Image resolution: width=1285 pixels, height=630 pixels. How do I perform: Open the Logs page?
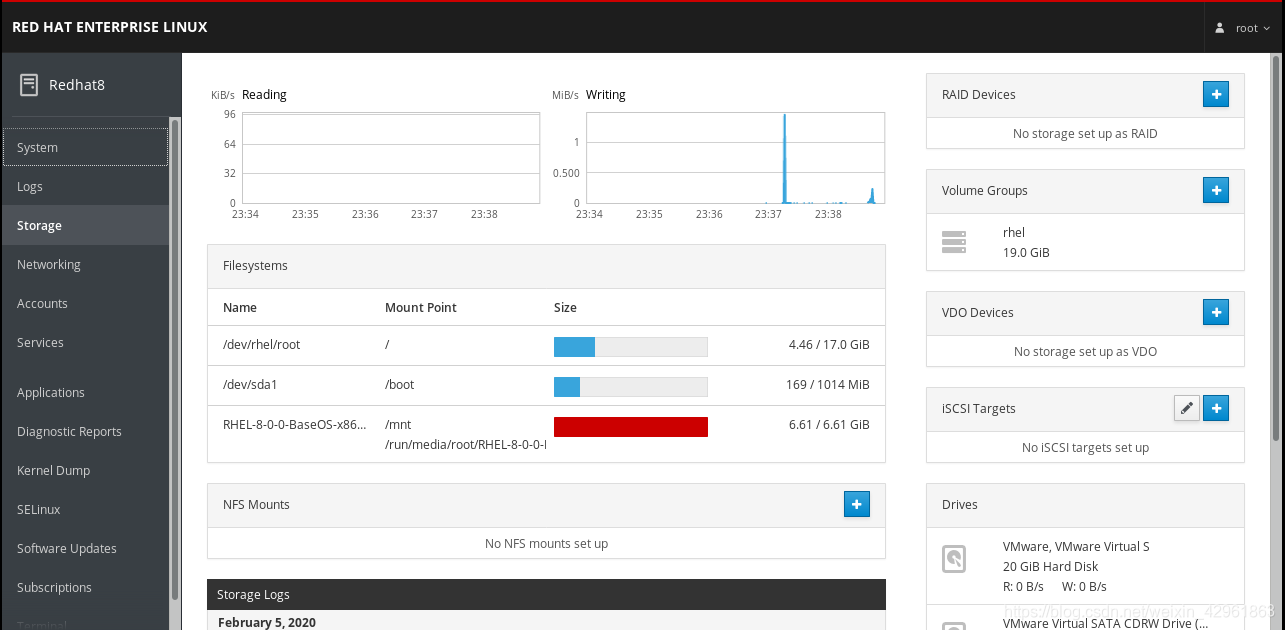85,186
